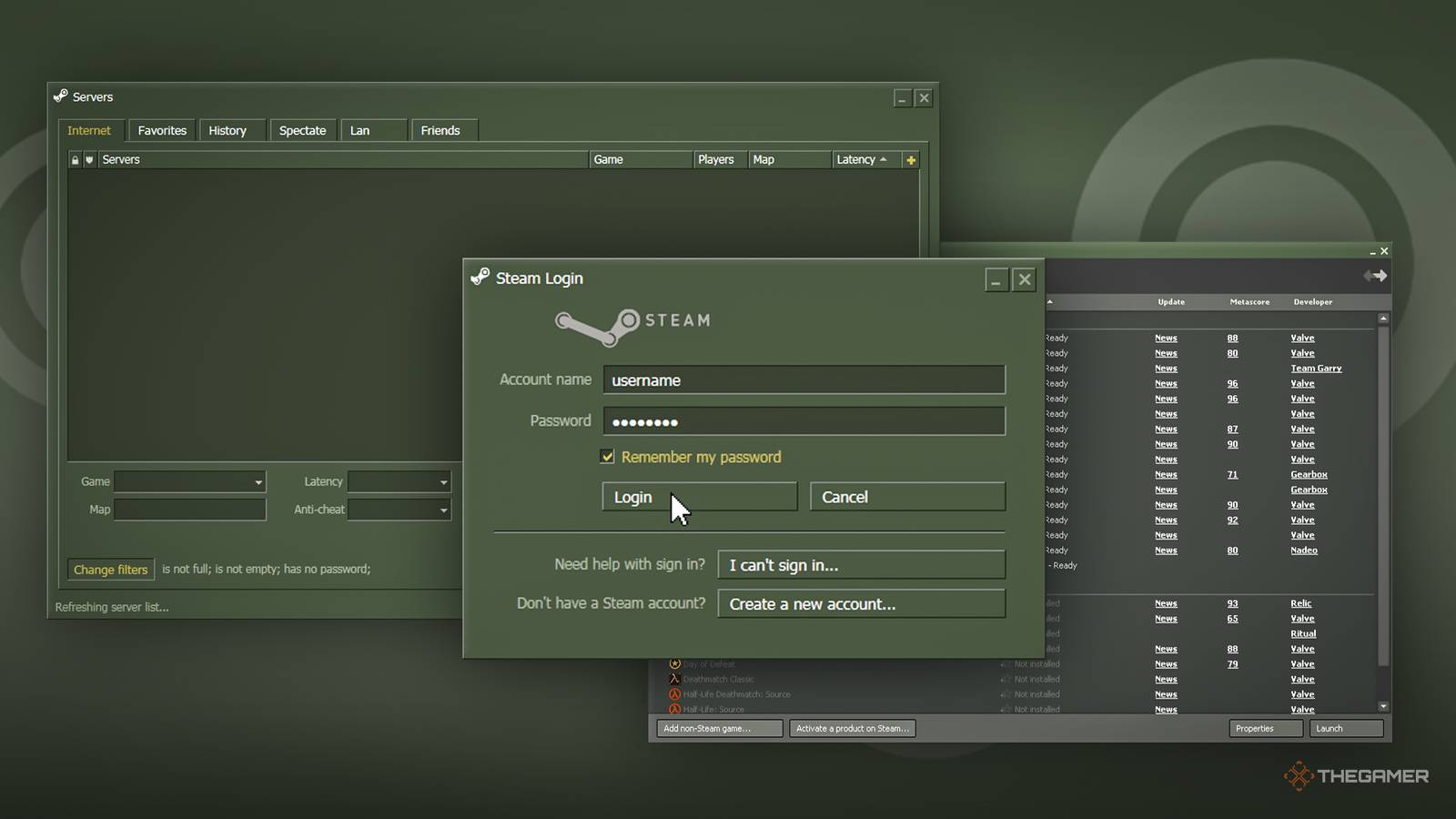The image size is (1456, 819).
Task: Click the Steam logo in Servers title bar
Action: (x=61, y=96)
